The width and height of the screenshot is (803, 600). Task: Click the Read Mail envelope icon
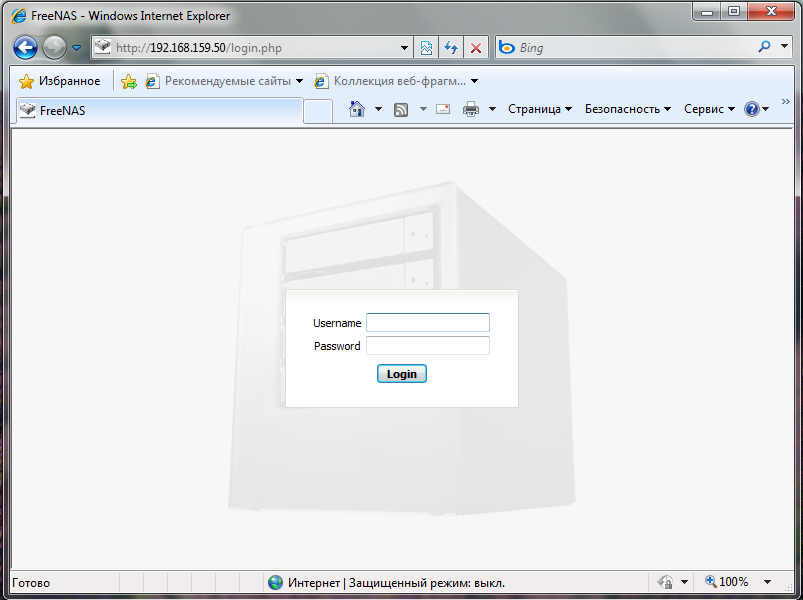(443, 109)
